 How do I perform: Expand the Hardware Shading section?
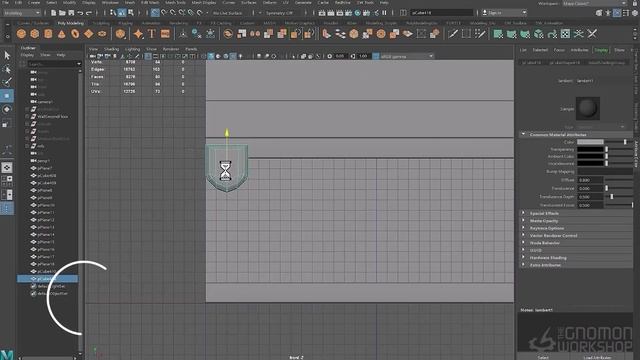click(x=523, y=258)
